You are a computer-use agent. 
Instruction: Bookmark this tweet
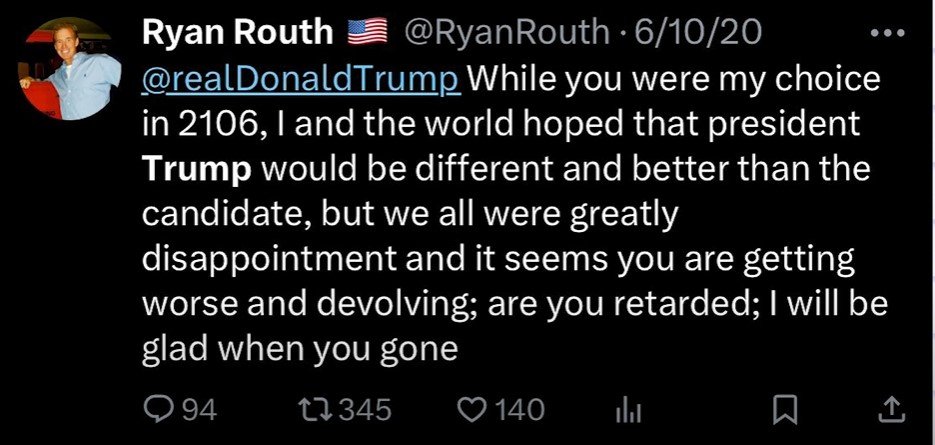[785, 410]
